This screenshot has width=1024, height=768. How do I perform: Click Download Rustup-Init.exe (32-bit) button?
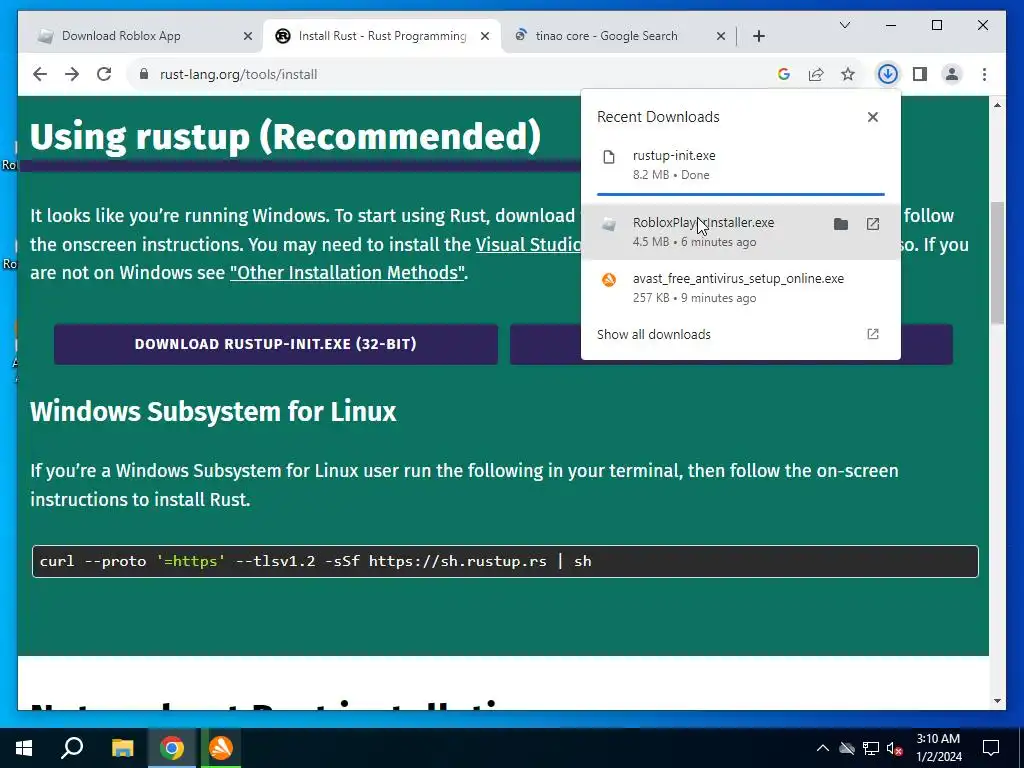pos(276,344)
